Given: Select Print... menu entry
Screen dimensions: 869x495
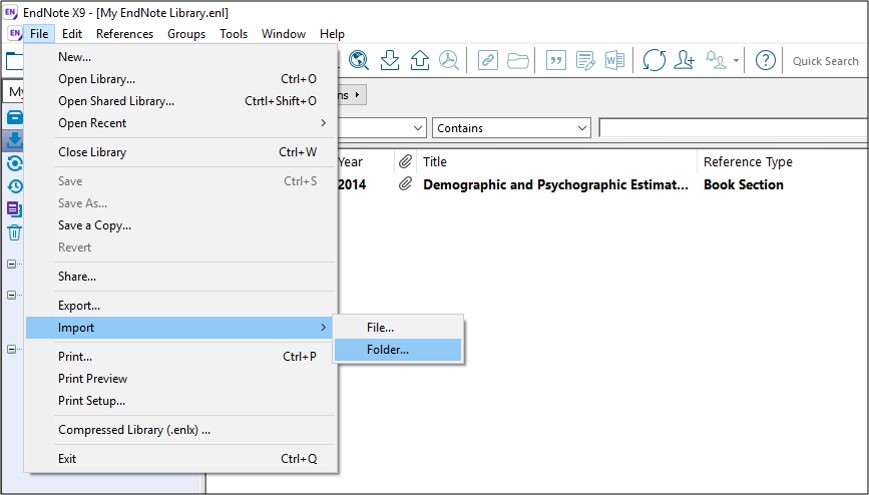Looking at the screenshot, I should tap(181, 356).
